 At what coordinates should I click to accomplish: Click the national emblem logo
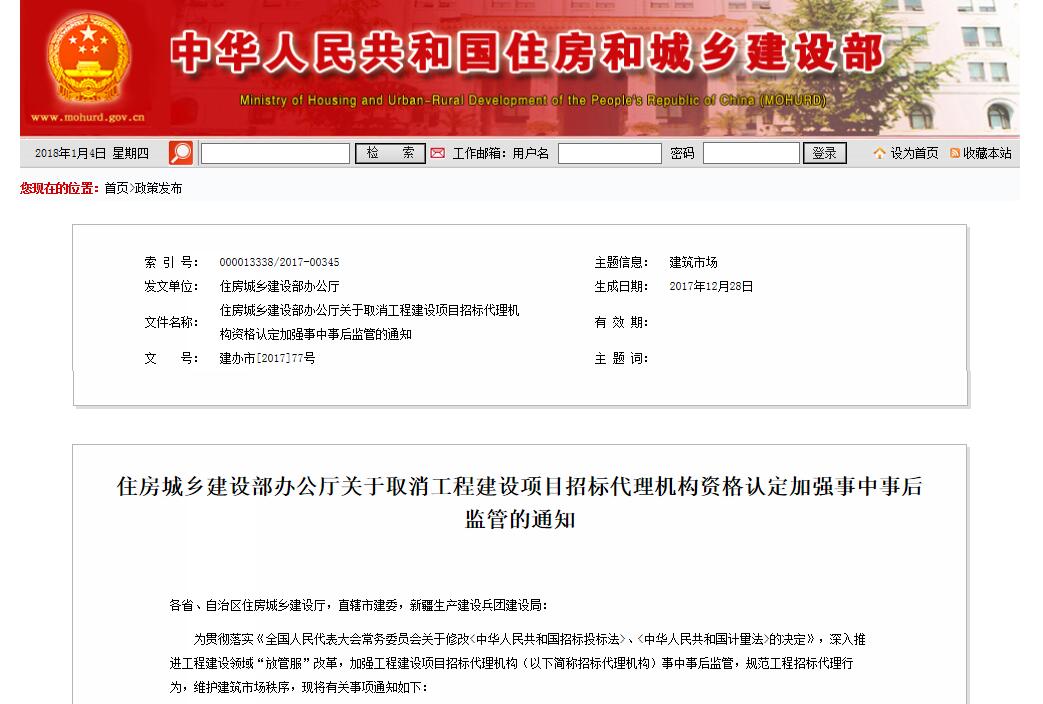[88, 59]
